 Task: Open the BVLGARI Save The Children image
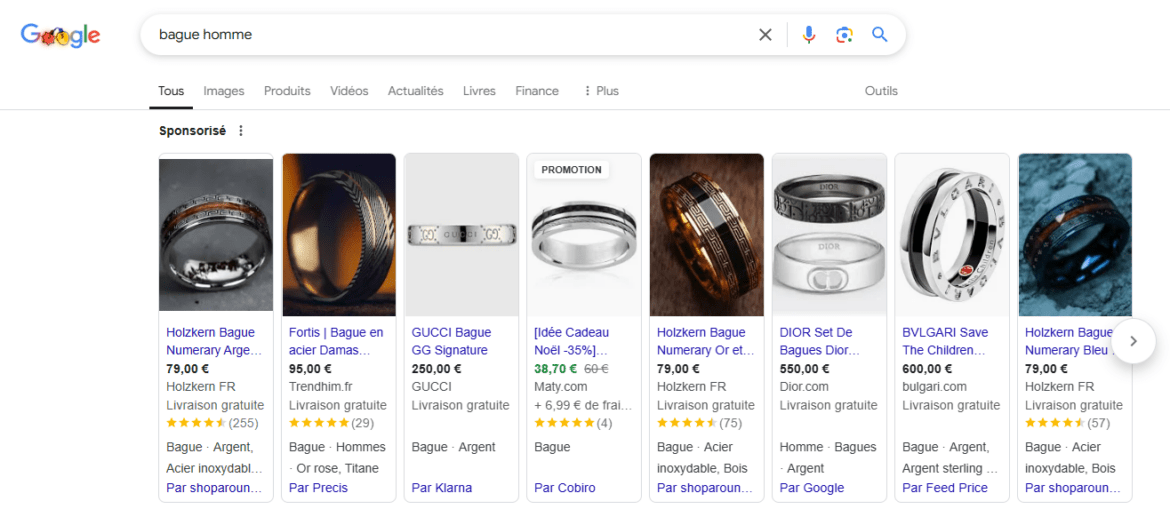click(952, 235)
